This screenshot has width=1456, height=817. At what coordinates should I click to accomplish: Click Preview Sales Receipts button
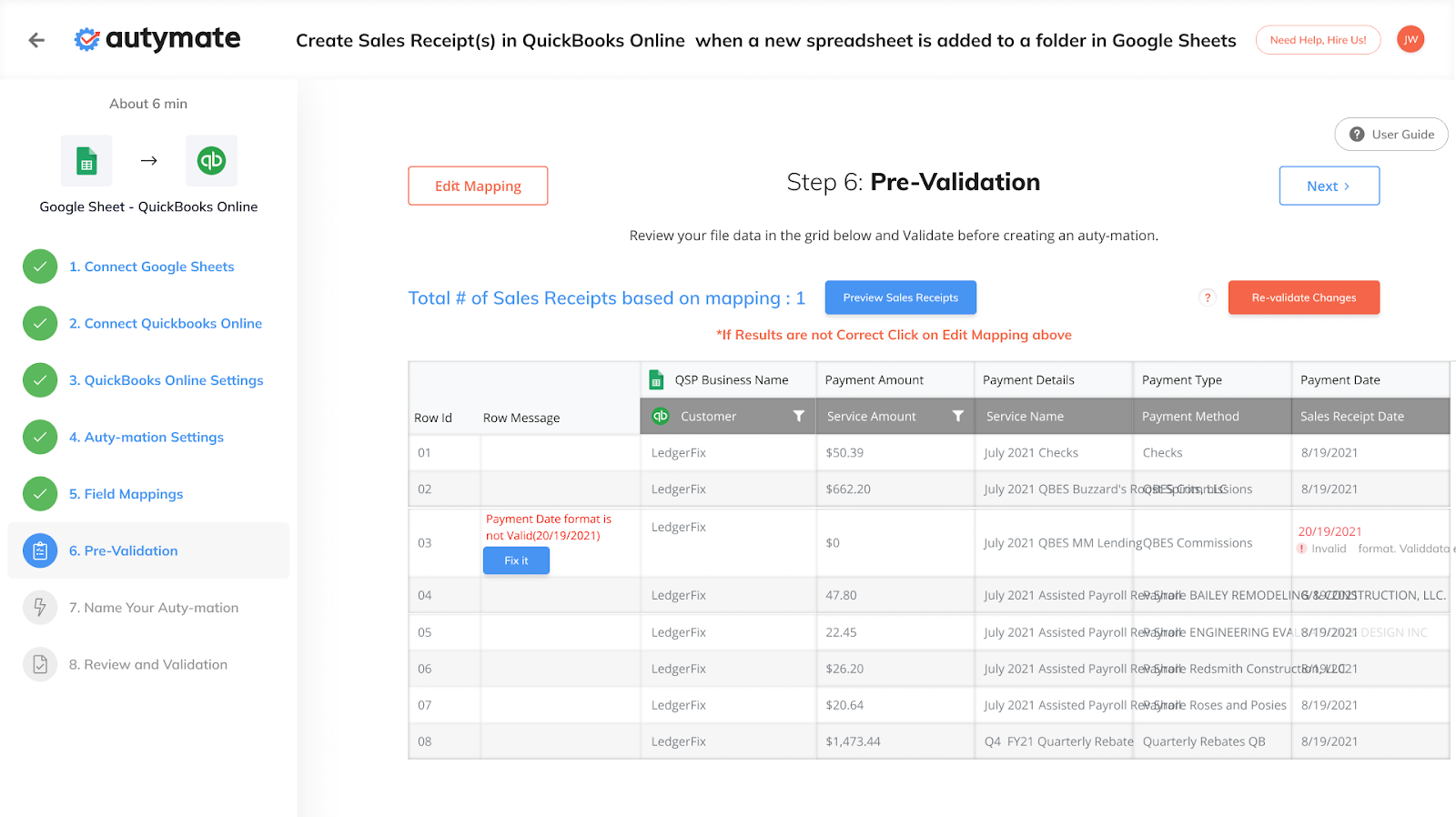pyautogui.click(x=901, y=298)
